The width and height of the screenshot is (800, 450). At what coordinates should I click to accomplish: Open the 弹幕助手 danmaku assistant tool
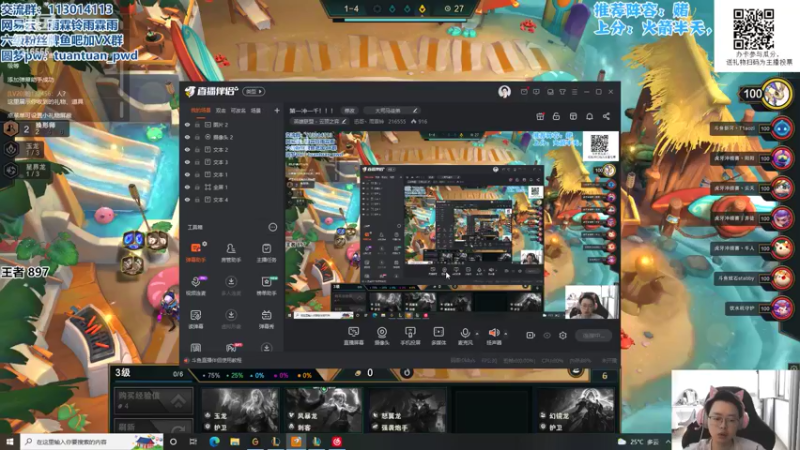coord(195,252)
